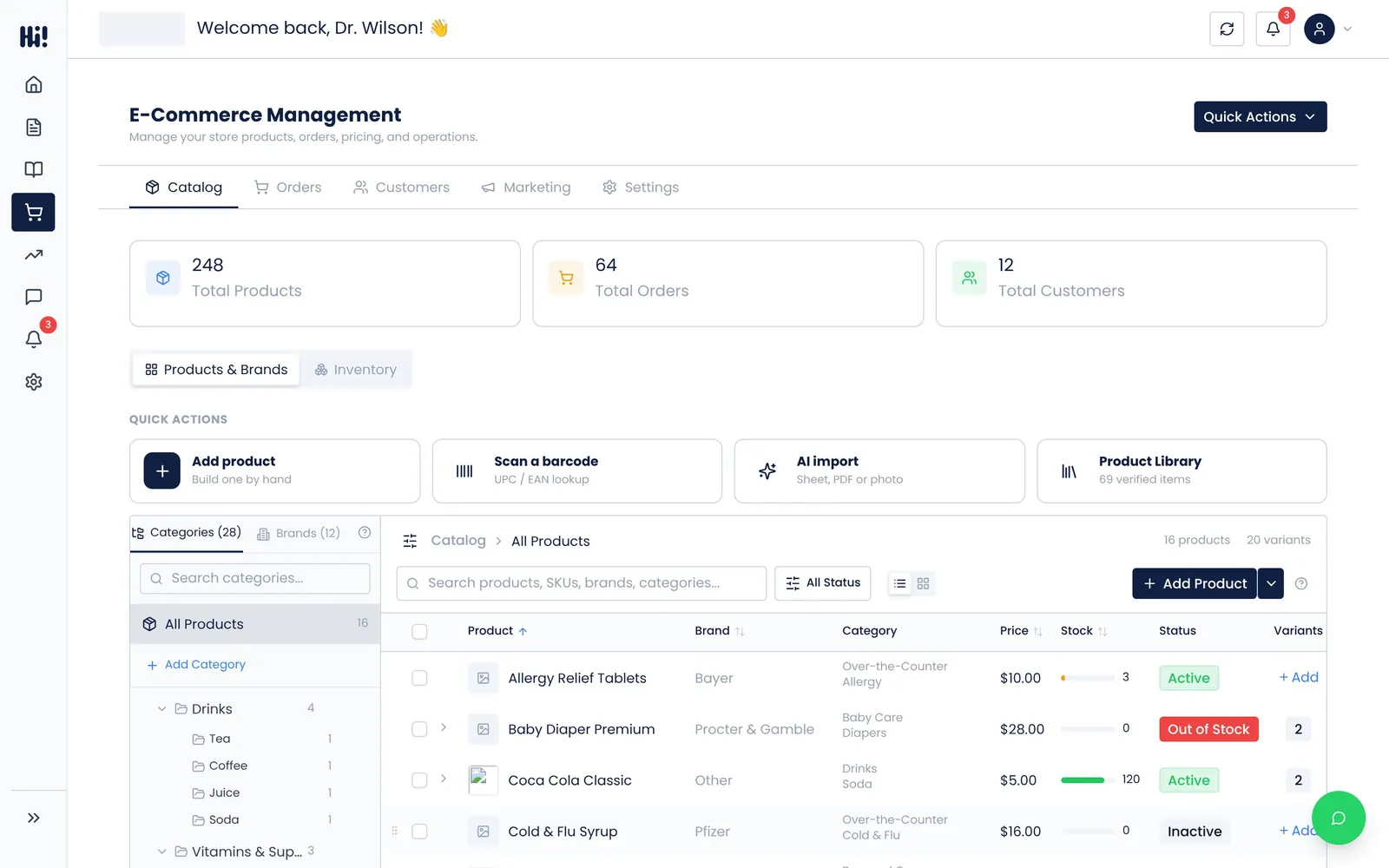Switch to the Customers tab
1389x868 pixels.
click(x=401, y=187)
